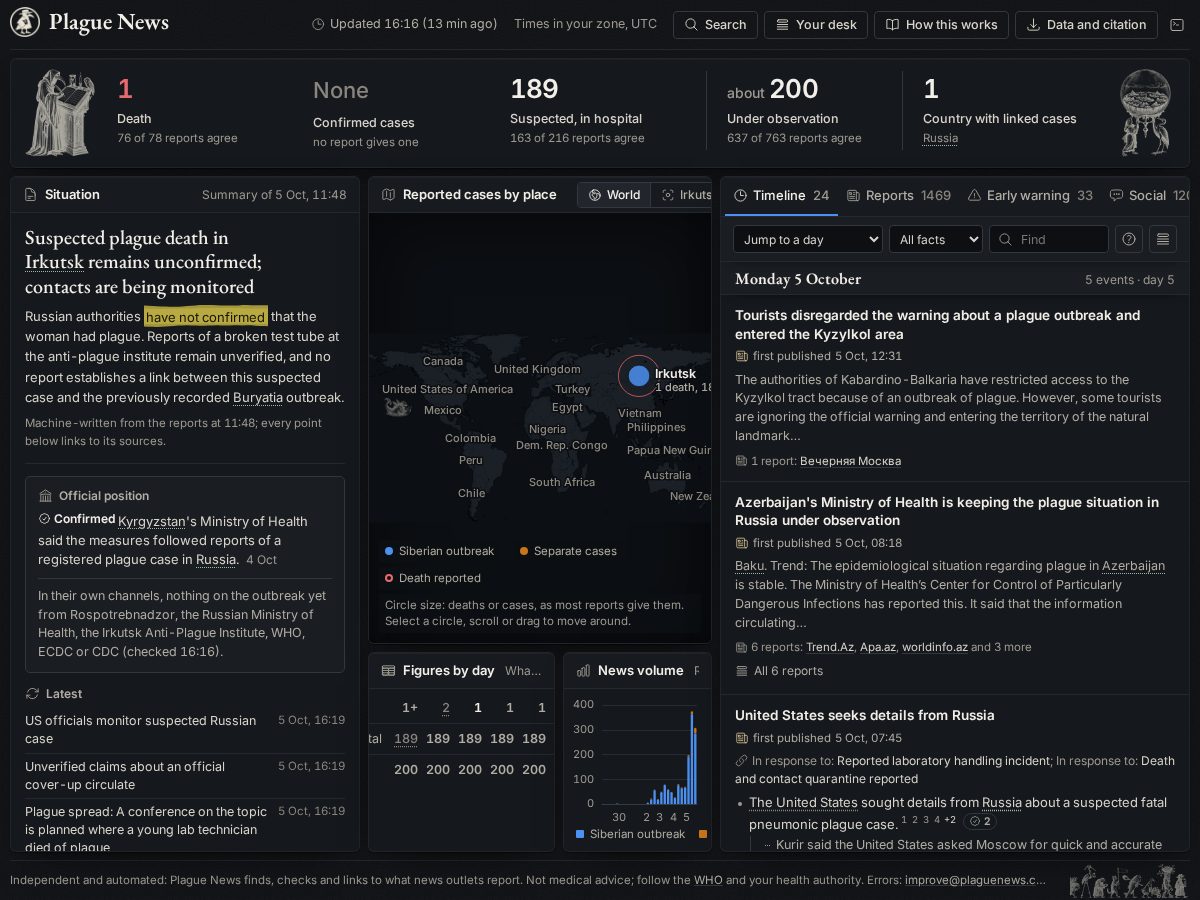Open Your desk
Viewport: 1200px width, 900px height.
[816, 25]
